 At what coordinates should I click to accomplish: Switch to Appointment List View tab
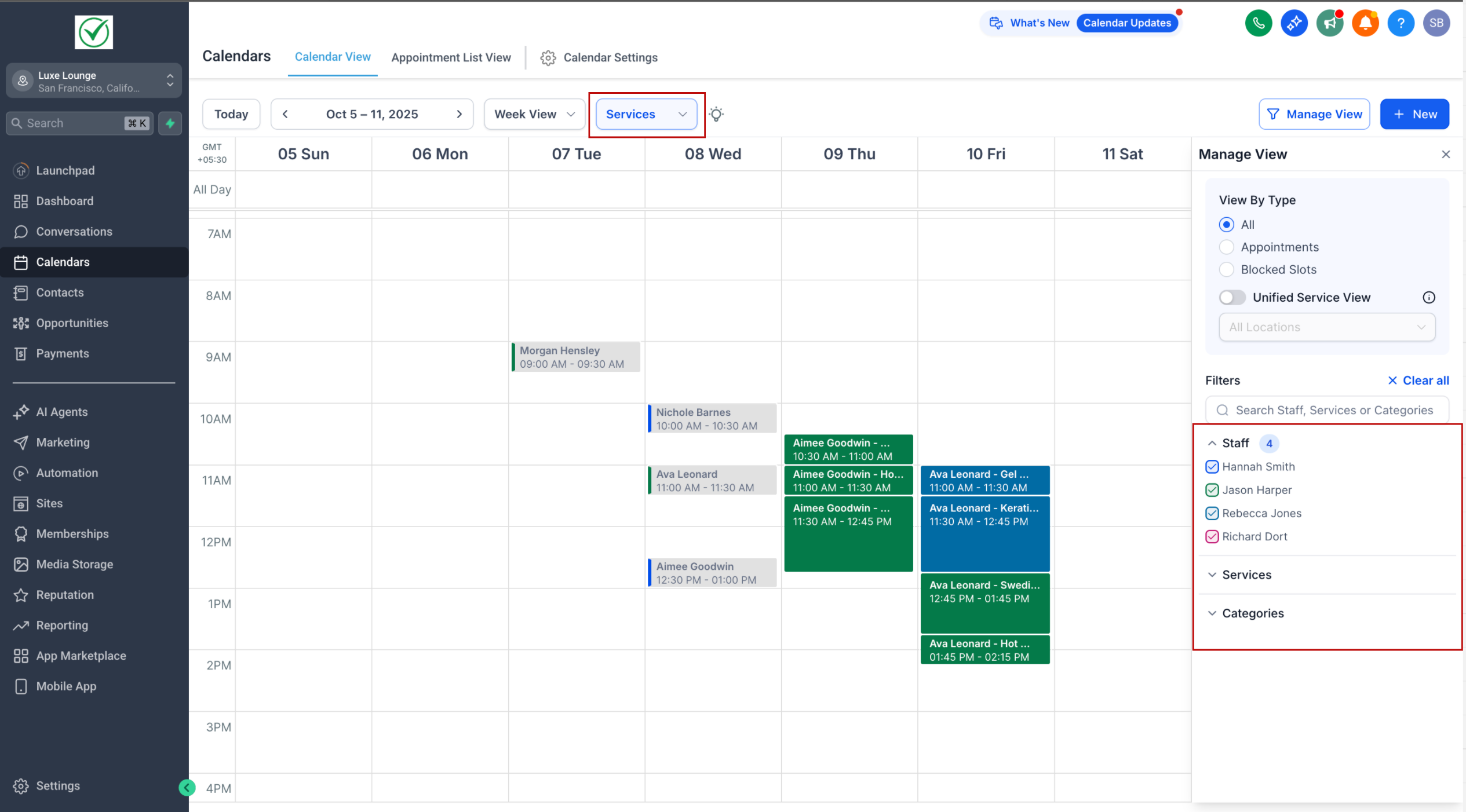(451, 57)
